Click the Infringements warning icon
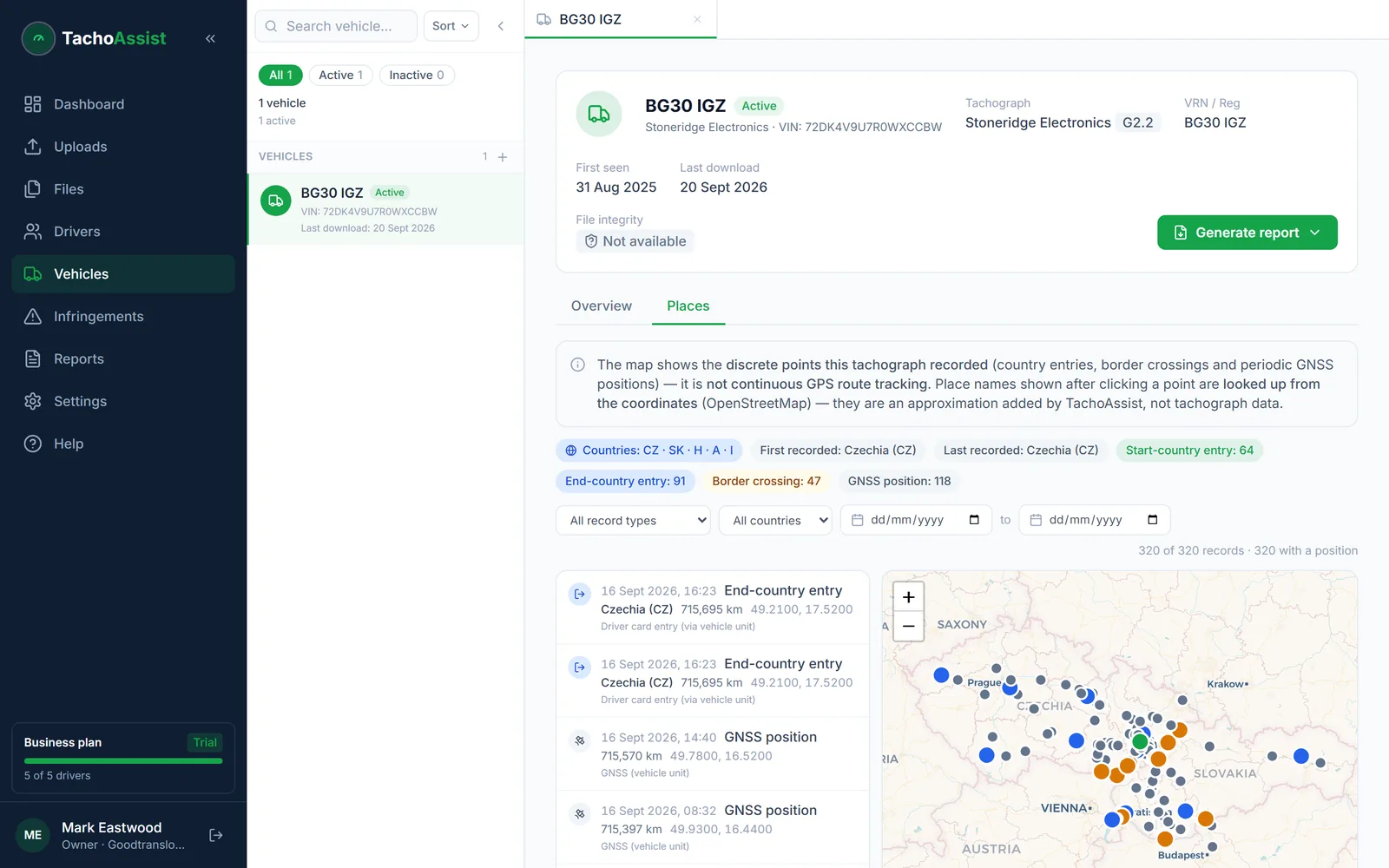Image resolution: width=1389 pixels, height=868 pixels. click(x=33, y=317)
